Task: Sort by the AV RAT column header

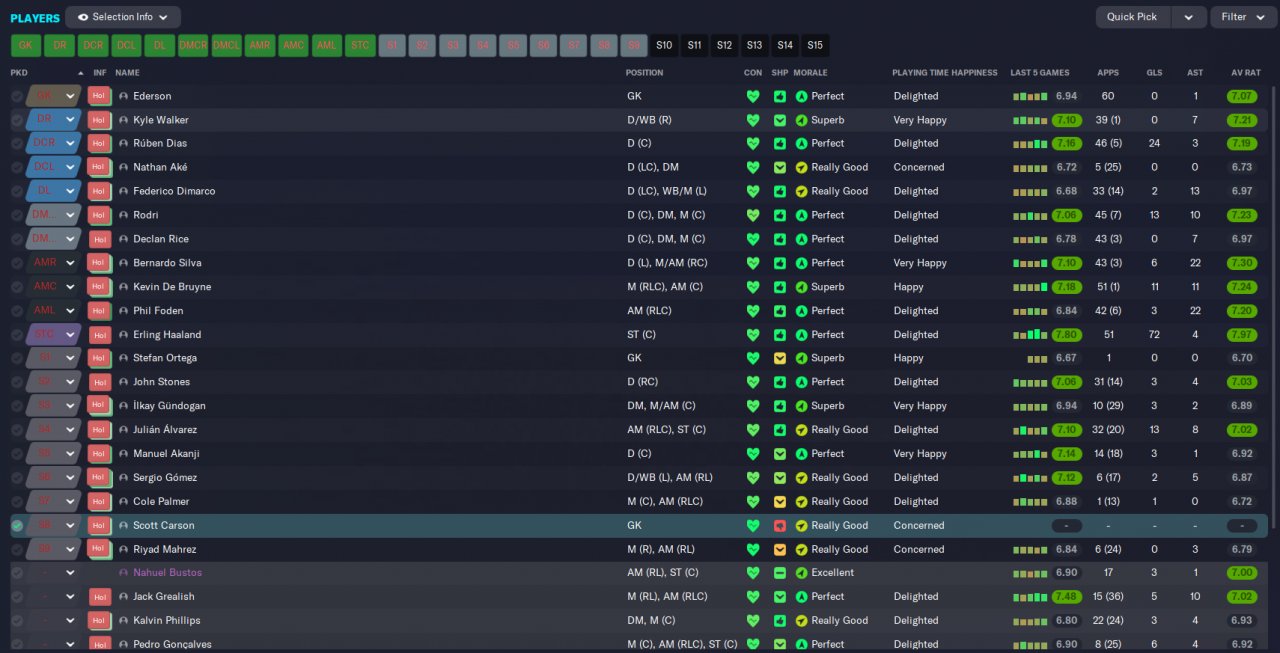Action: [1245, 72]
